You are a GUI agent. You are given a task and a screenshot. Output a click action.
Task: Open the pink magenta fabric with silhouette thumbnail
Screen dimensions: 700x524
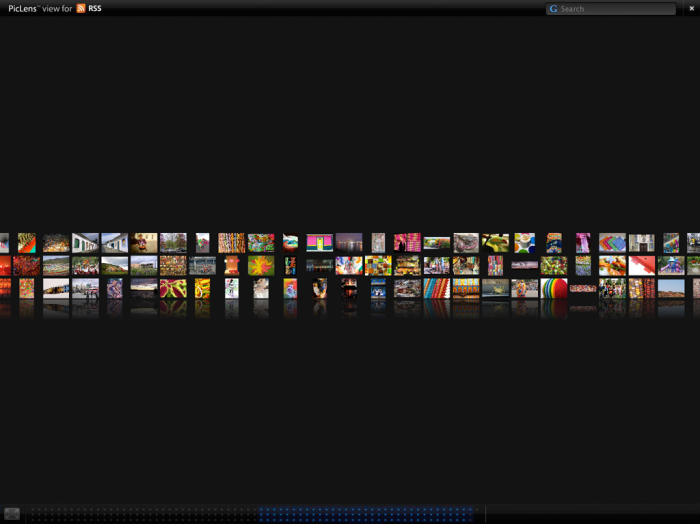click(x=407, y=243)
